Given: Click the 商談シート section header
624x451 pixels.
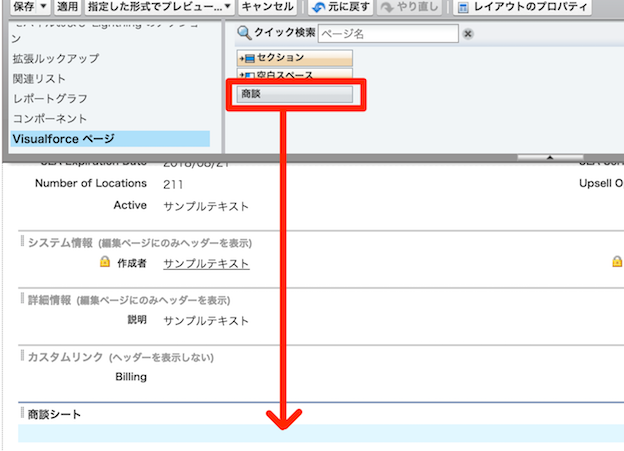Looking at the screenshot, I should (54, 414).
